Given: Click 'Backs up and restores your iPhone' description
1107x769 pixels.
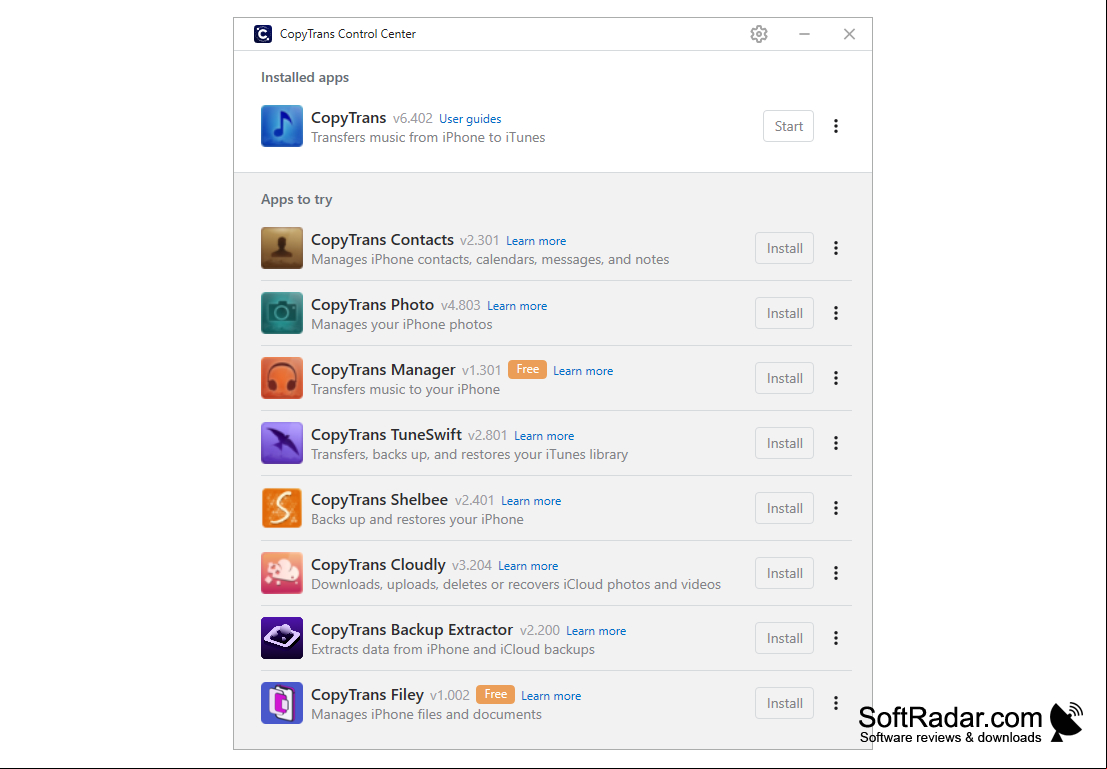Looking at the screenshot, I should (417, 520).
